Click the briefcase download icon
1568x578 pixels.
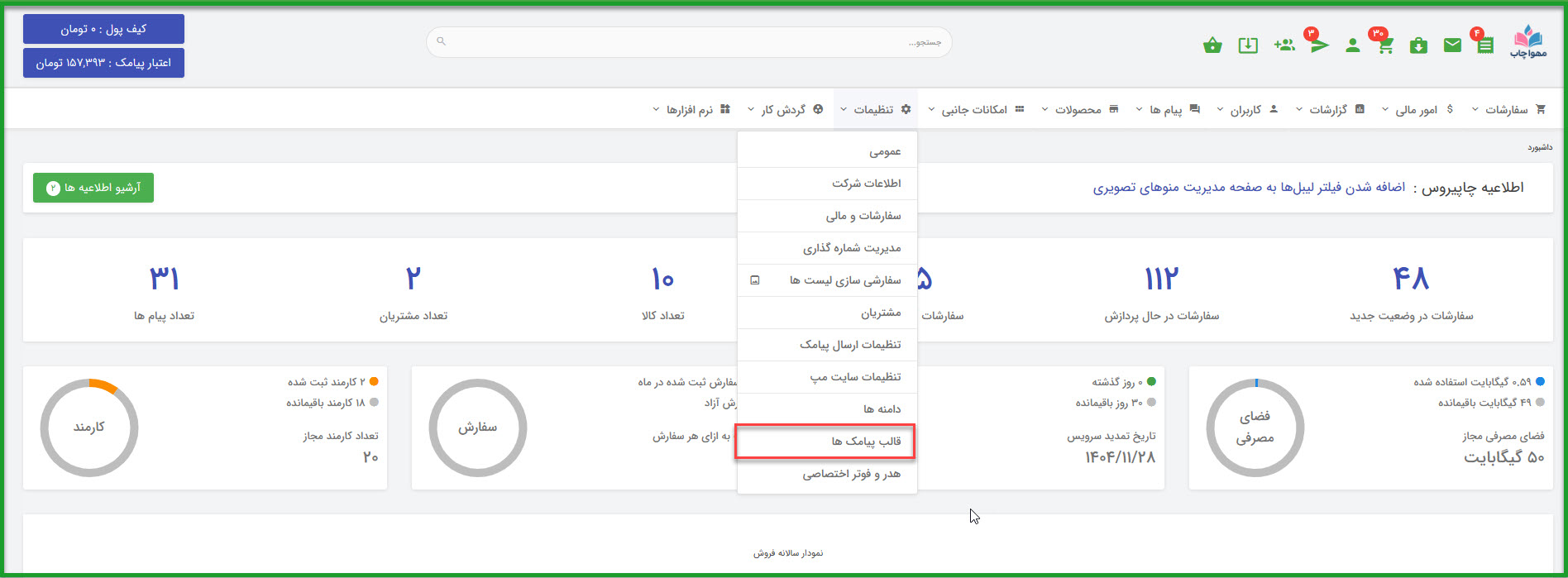1418,45
